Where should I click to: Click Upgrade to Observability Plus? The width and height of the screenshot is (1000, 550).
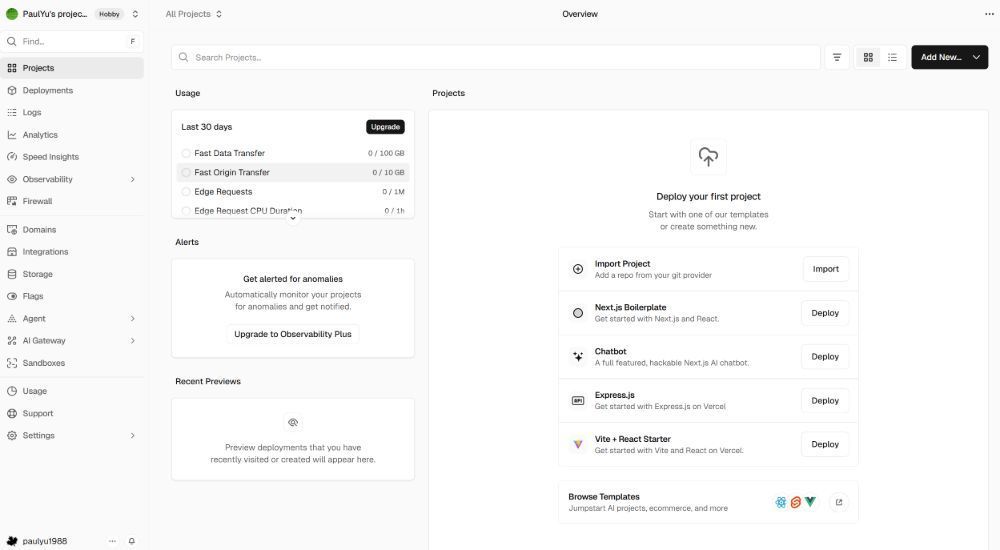[293, 334]
